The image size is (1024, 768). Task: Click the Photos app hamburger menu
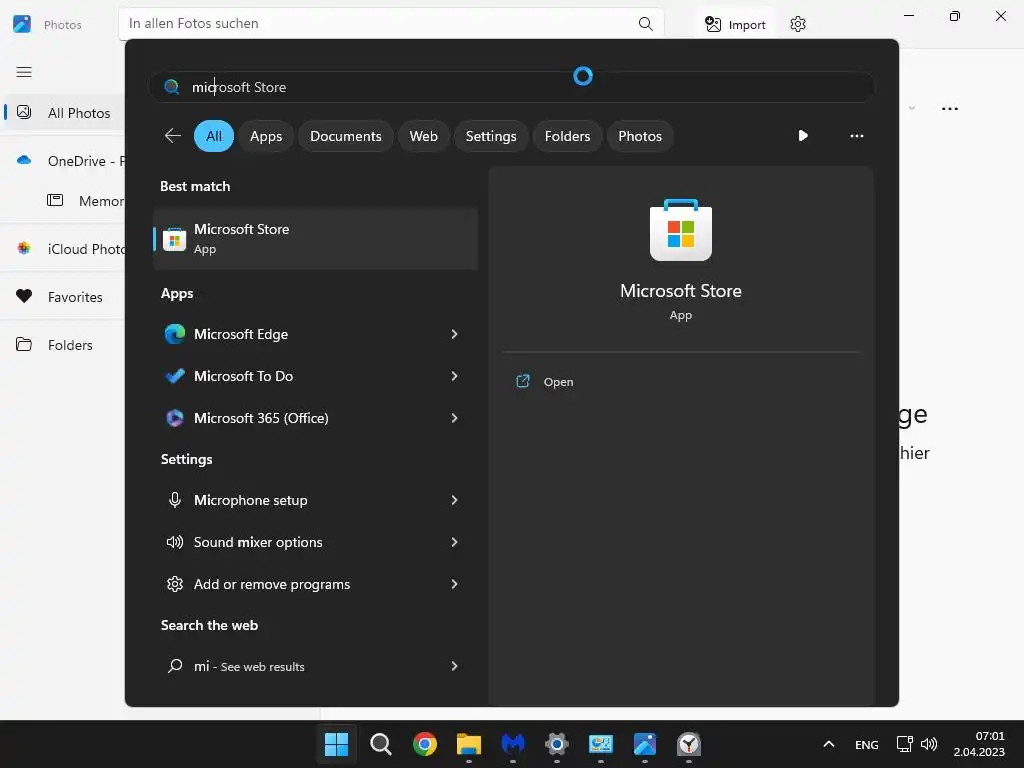pos(24,72)
